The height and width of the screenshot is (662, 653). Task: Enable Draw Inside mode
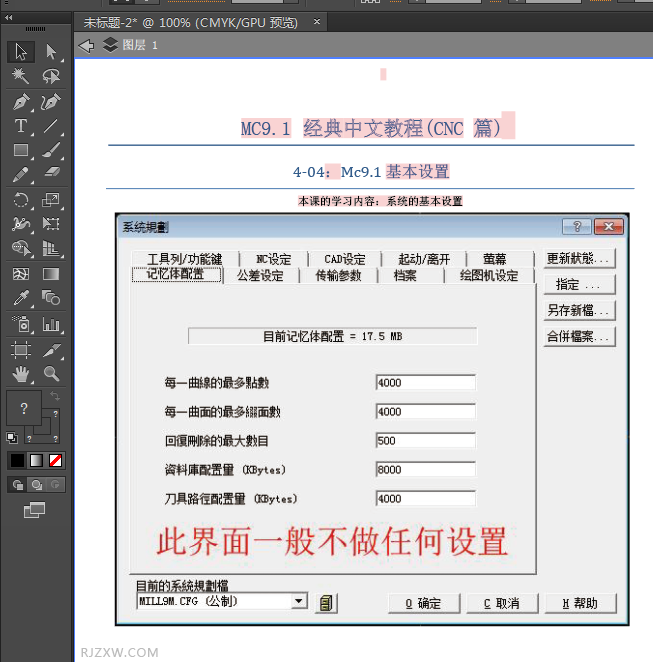(x=55, y=485)
